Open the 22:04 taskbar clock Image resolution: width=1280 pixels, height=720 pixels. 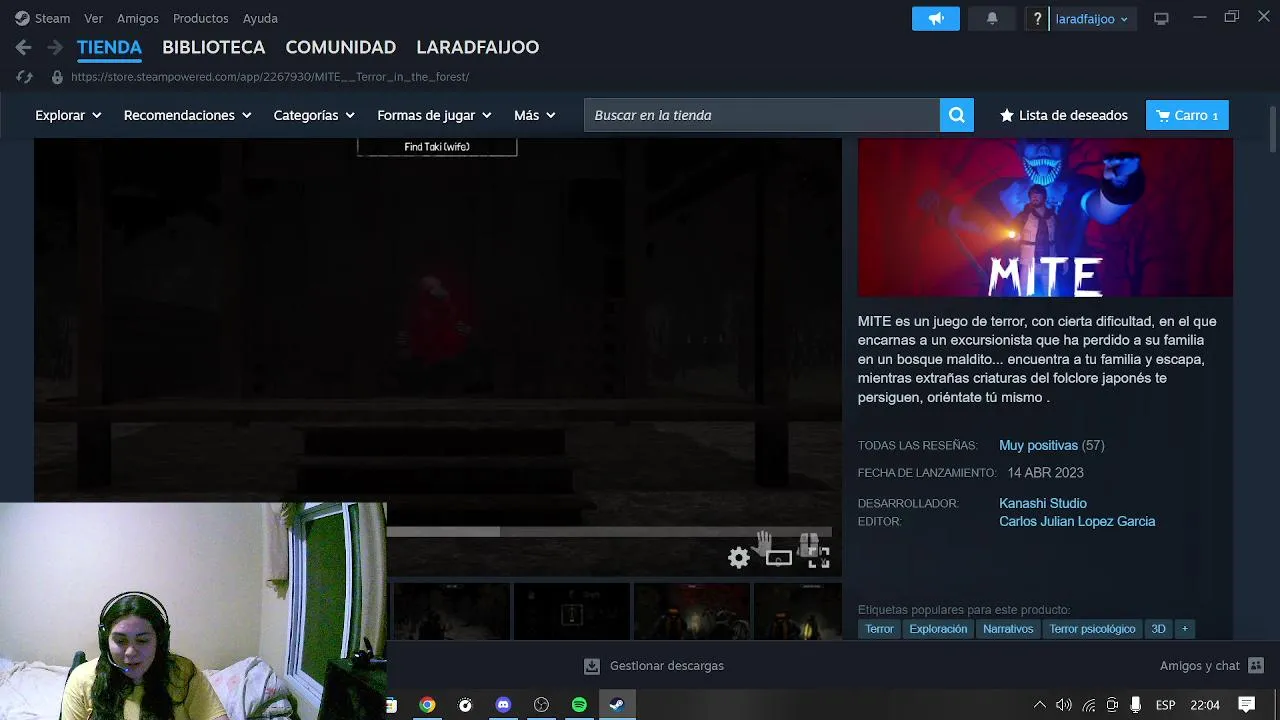pyautogui.click(x=1205, y=705)
